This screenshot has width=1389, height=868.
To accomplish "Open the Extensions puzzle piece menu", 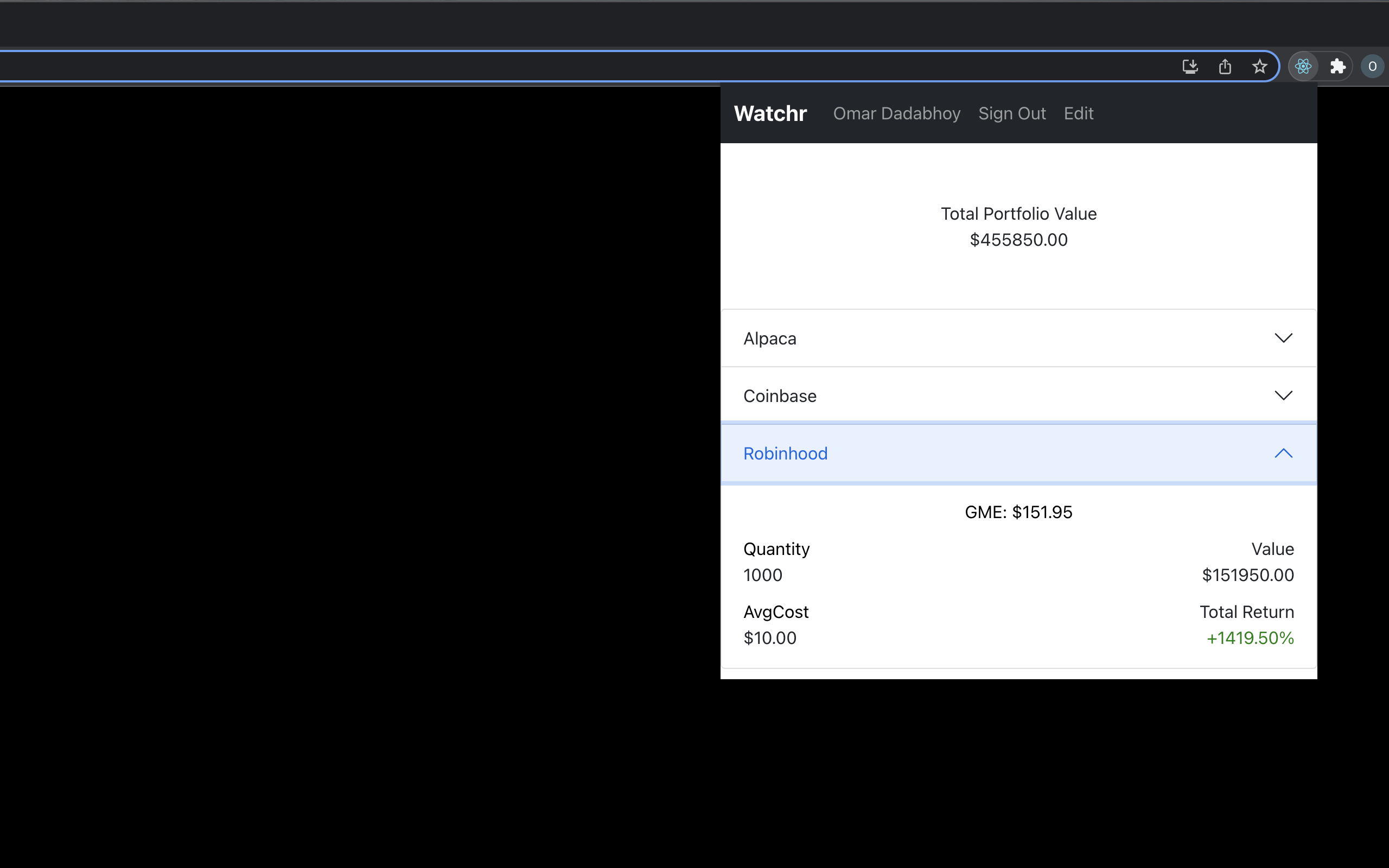I will [1338, 67].
